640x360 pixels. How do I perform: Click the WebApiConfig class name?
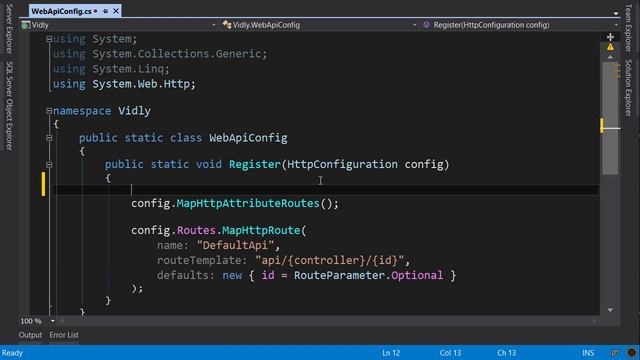coord(248,138)
